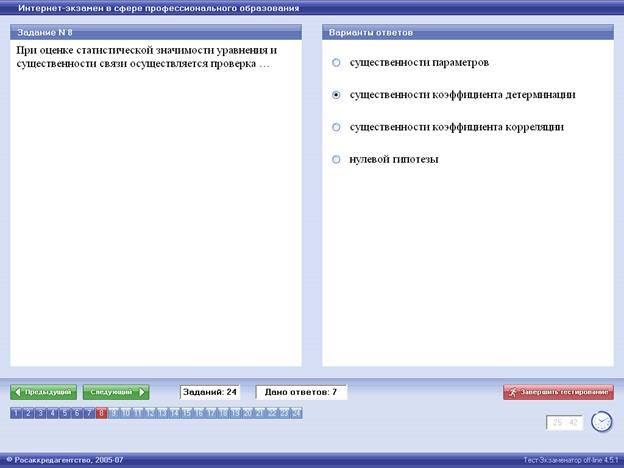Go to question 18 tile
624x468 pixels.
(223, 413)
